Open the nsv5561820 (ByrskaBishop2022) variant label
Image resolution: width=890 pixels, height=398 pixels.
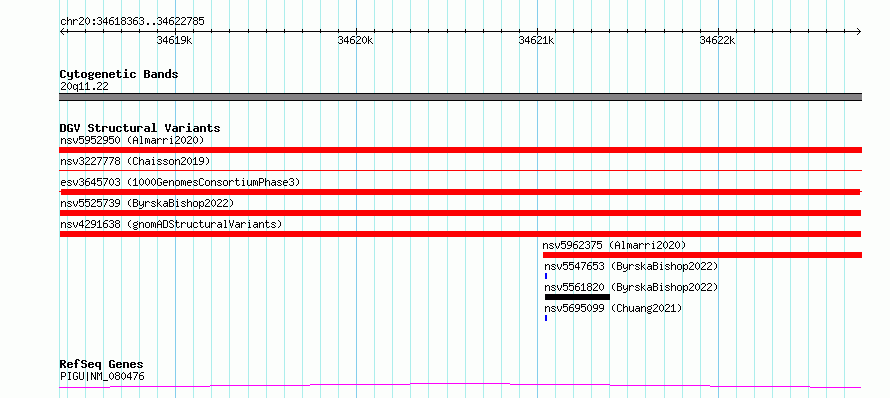click(631, 287)
